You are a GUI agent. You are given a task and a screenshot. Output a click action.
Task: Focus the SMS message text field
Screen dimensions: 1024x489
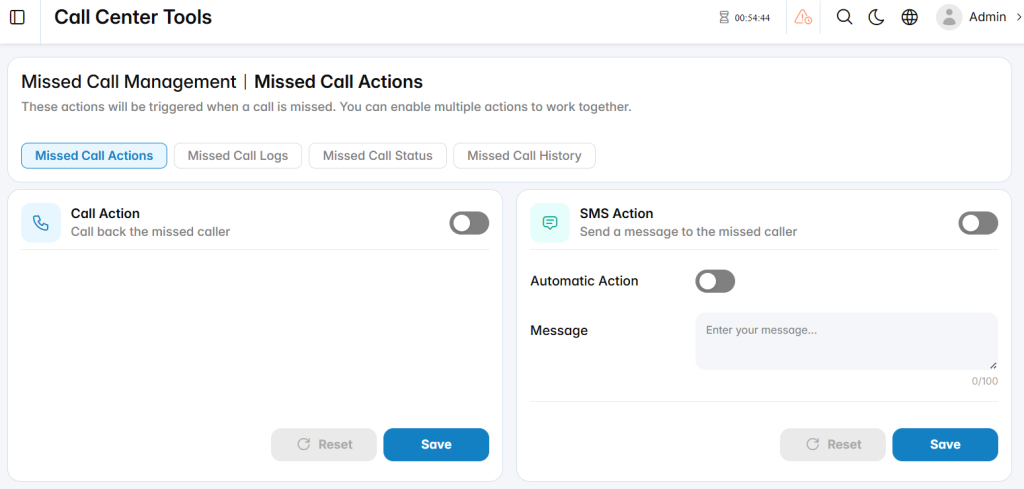846,341
